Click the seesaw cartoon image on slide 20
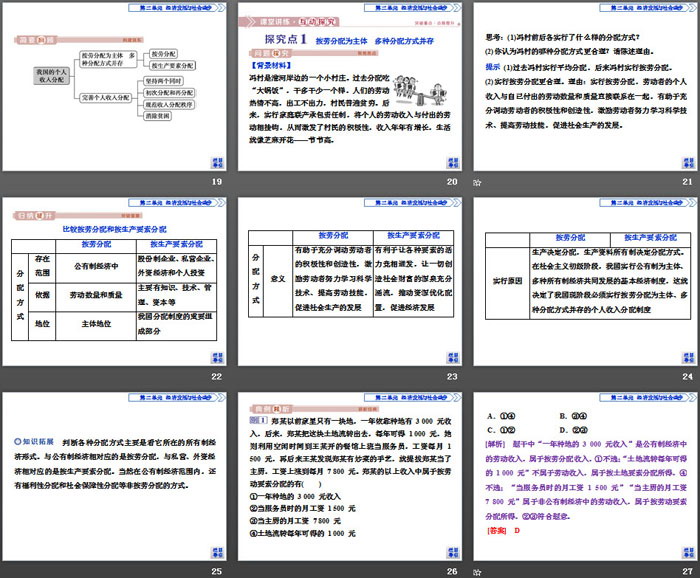 [x=420, y=90]
